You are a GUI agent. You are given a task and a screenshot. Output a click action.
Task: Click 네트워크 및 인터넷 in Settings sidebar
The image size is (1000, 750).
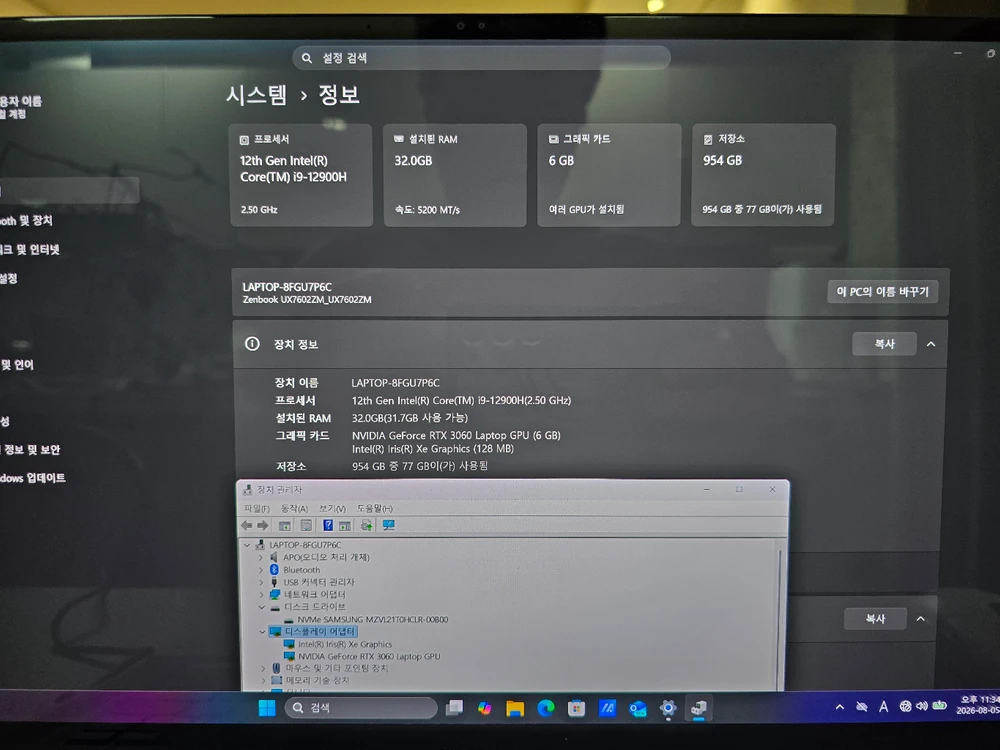(30, 249)
